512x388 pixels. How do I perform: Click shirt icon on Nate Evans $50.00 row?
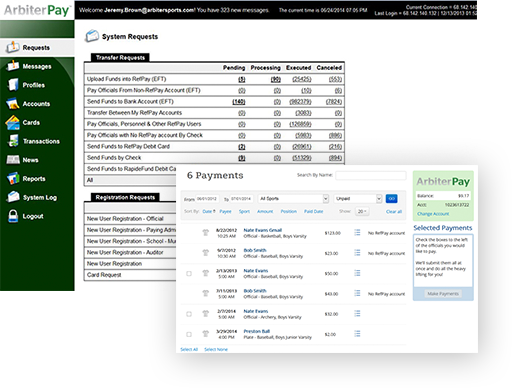(x=206, y=273)
